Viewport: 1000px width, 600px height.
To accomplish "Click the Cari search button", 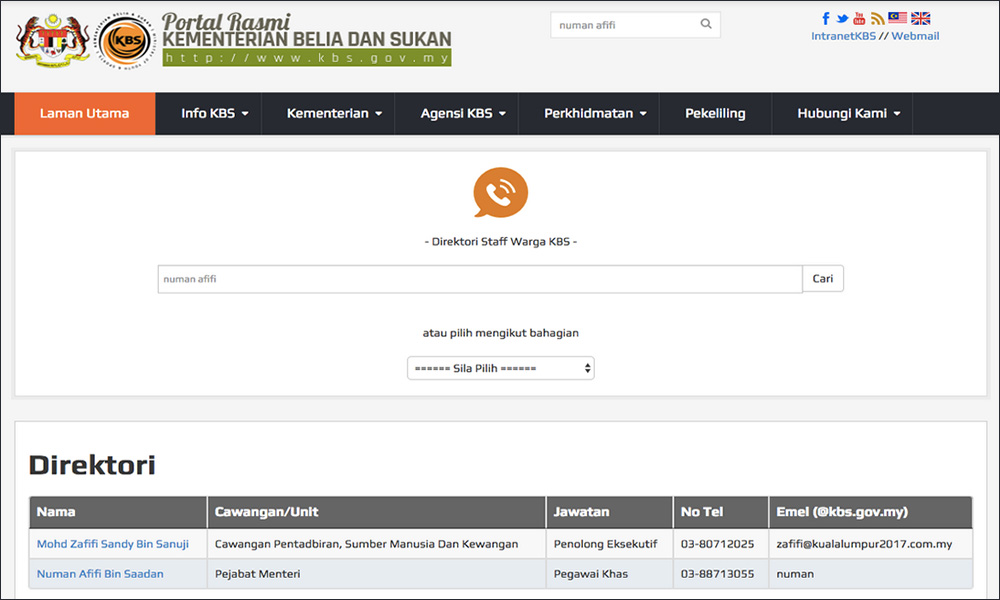I will [823, 279].
